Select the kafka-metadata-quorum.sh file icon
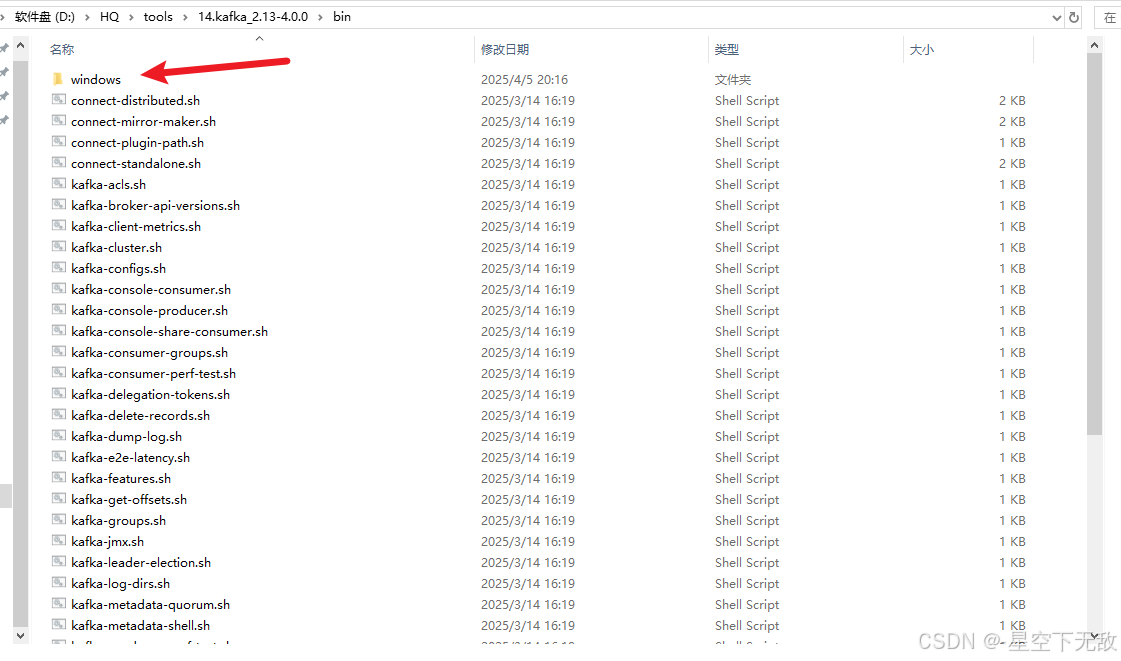Image resolution: width=1121 pixels, height=661 pixels. click(x=59, y=605)
